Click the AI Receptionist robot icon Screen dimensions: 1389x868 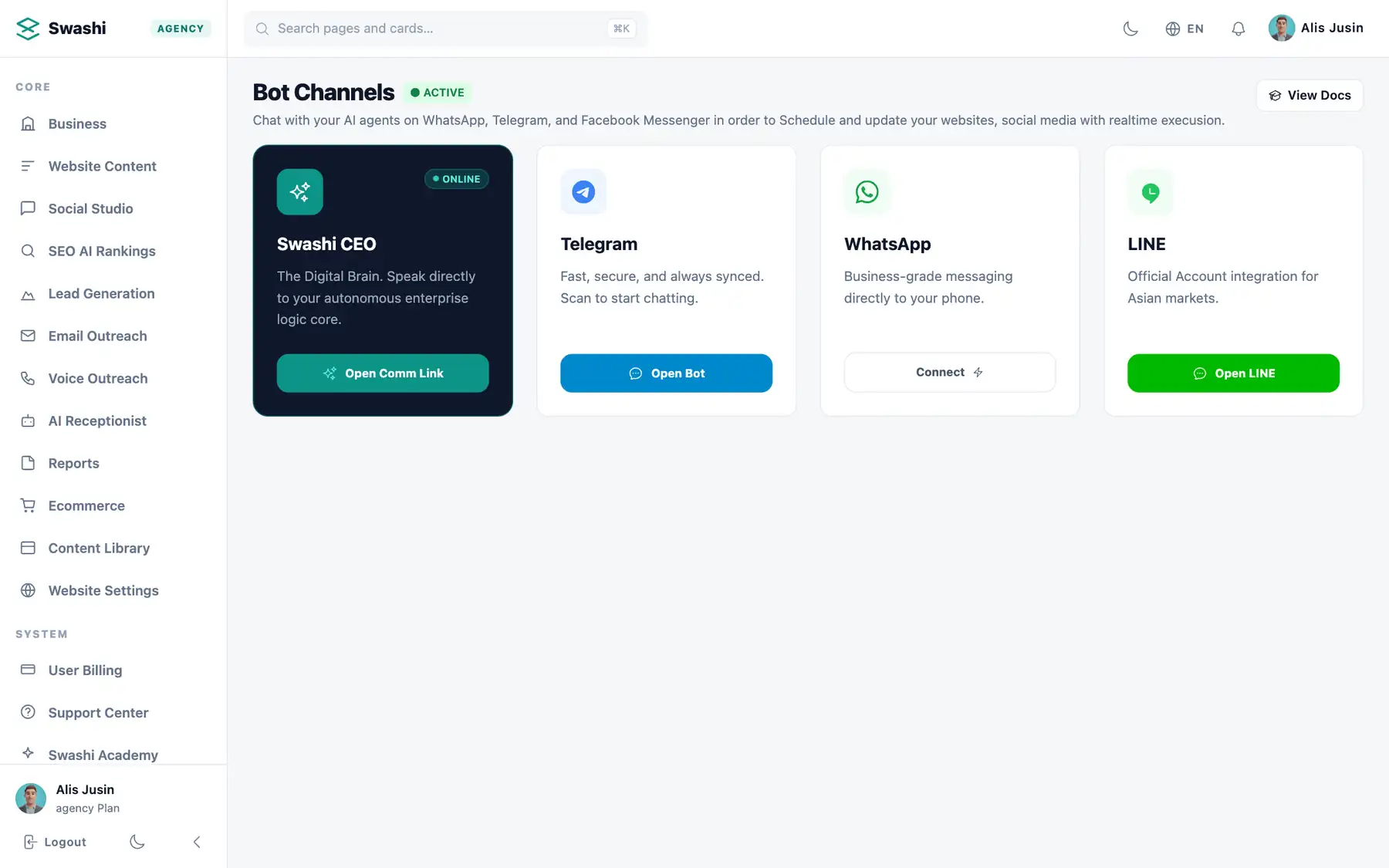(x=28, y=420)
